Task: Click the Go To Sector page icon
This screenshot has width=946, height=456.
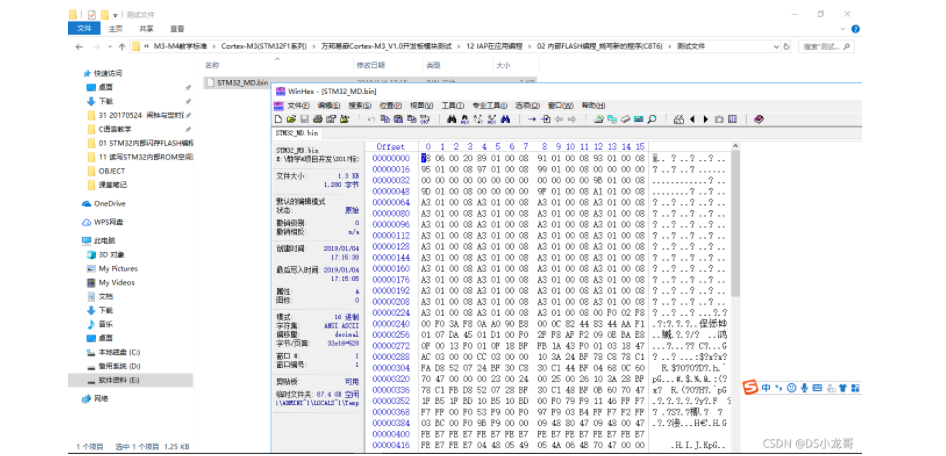Action: (x=545, y=119)
